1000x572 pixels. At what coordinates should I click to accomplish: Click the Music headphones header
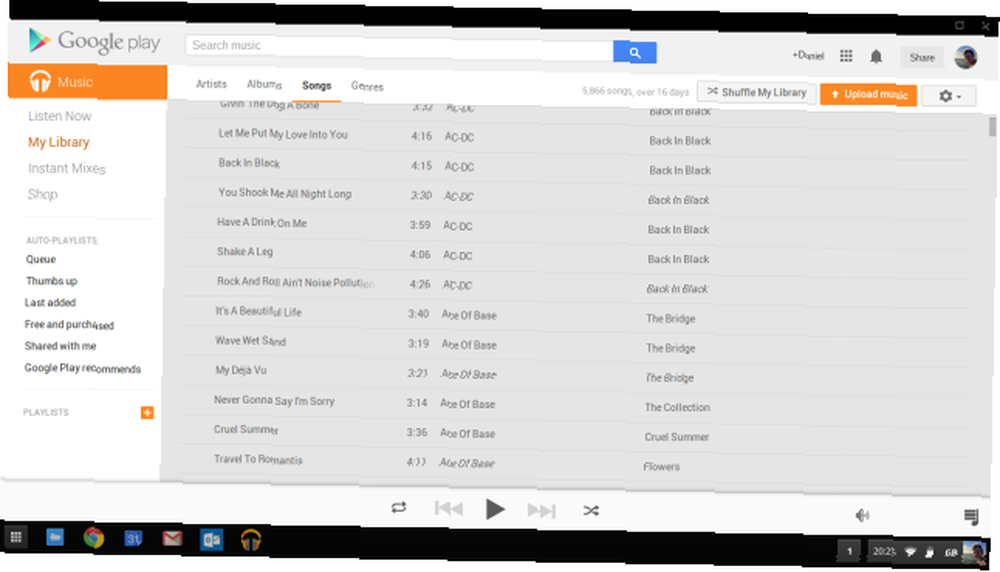point(87,82)
